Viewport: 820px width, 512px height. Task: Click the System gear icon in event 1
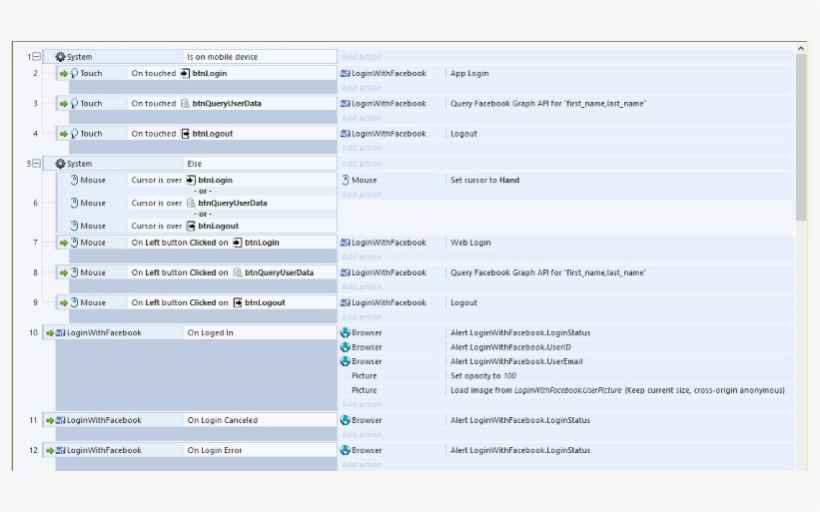pyautogui.click(x=60, y=56)
